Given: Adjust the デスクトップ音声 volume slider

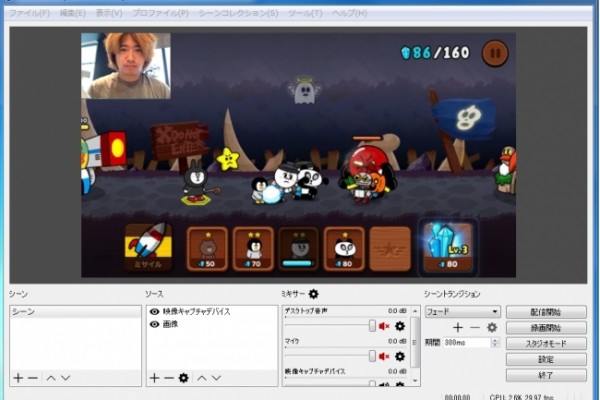Looking at the screenshot, I should click(x=372, y=326).
